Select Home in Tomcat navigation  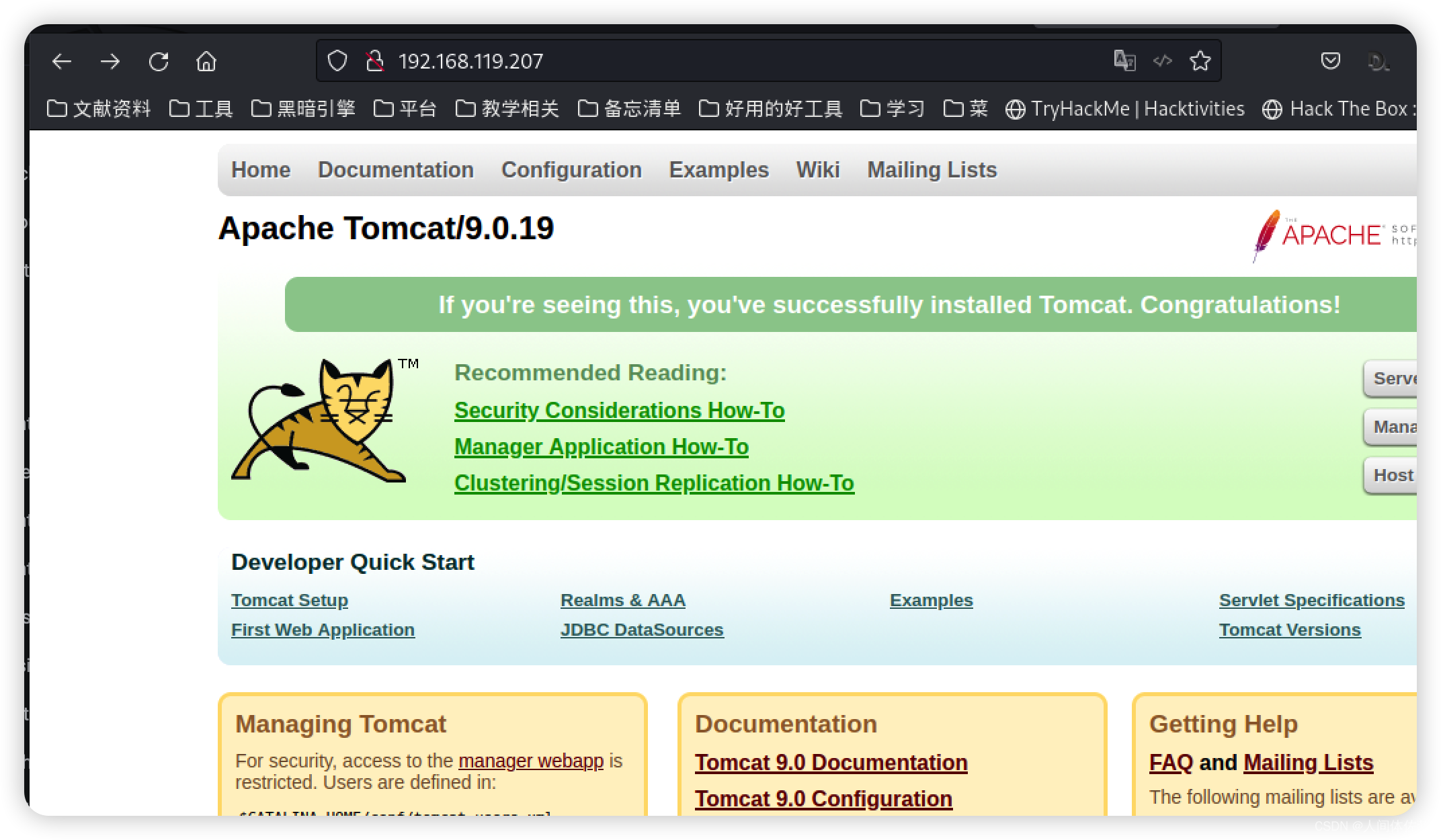click(261, 170)
